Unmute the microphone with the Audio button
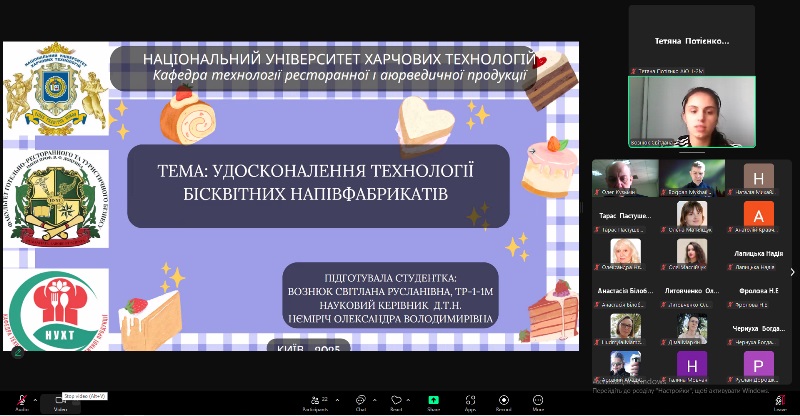 [x=22, y=402]
